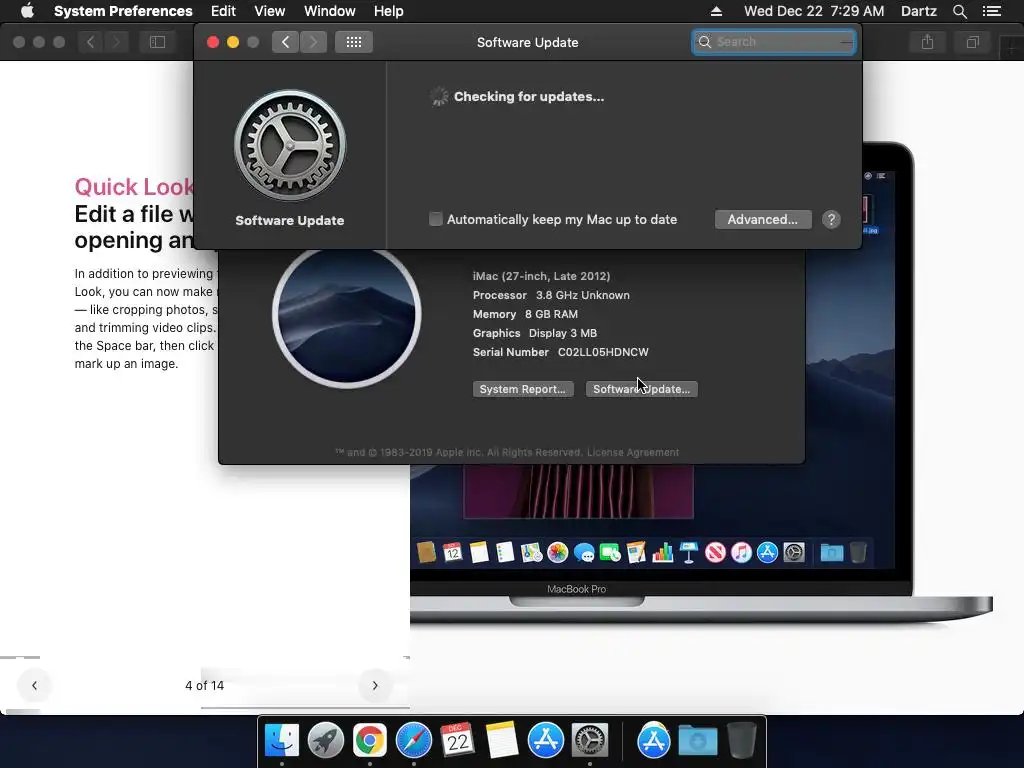
Task: Click System Report button in About This Mac
Action: [x=522, y=389]
